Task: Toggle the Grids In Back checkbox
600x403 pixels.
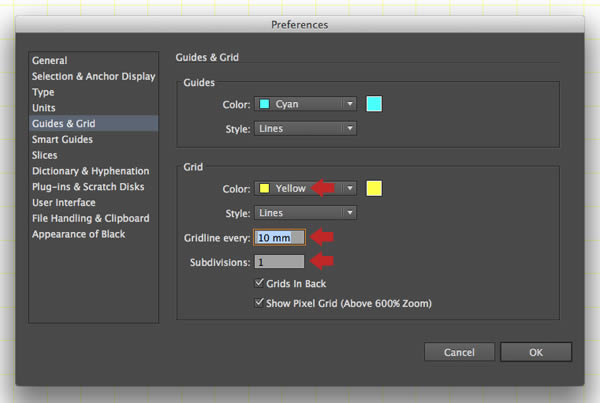Action: pos(259,283)
